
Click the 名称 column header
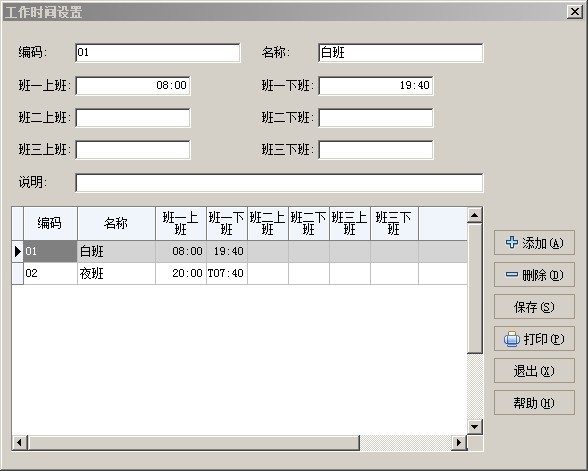coord(116,224)
